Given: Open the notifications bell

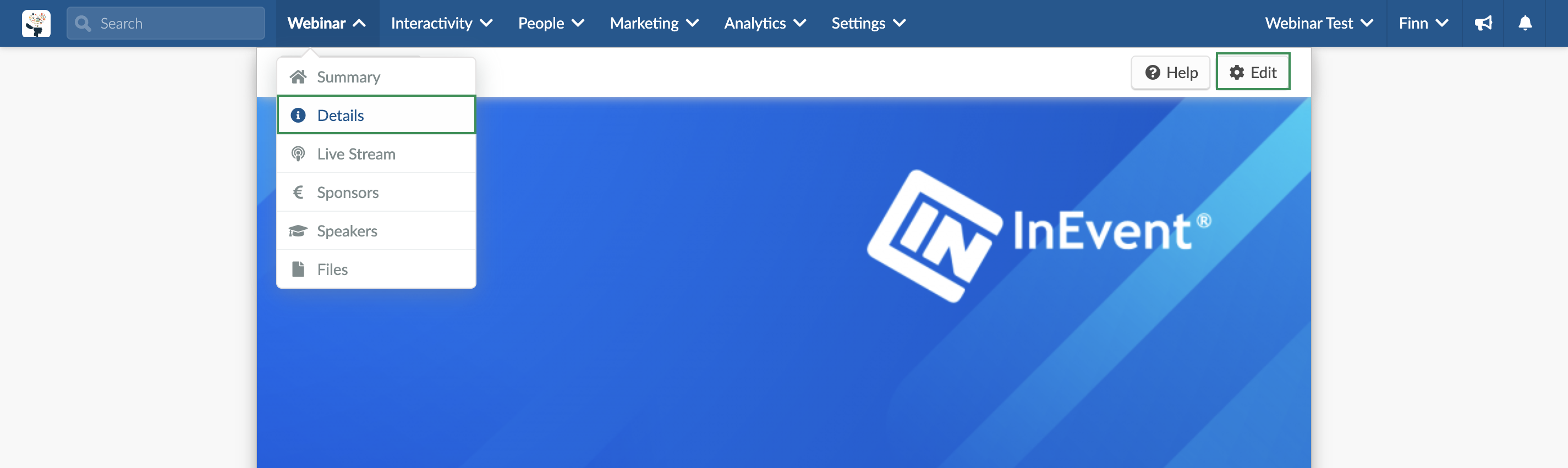Looking at the screenshot, I should (x=1525, y=23).
